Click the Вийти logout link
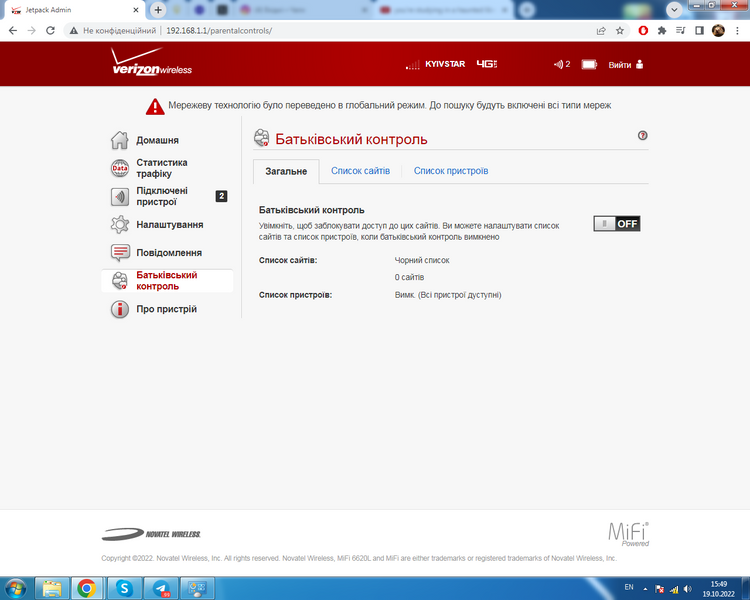Screen dimensions: 750x600 [x=626, y=65]
